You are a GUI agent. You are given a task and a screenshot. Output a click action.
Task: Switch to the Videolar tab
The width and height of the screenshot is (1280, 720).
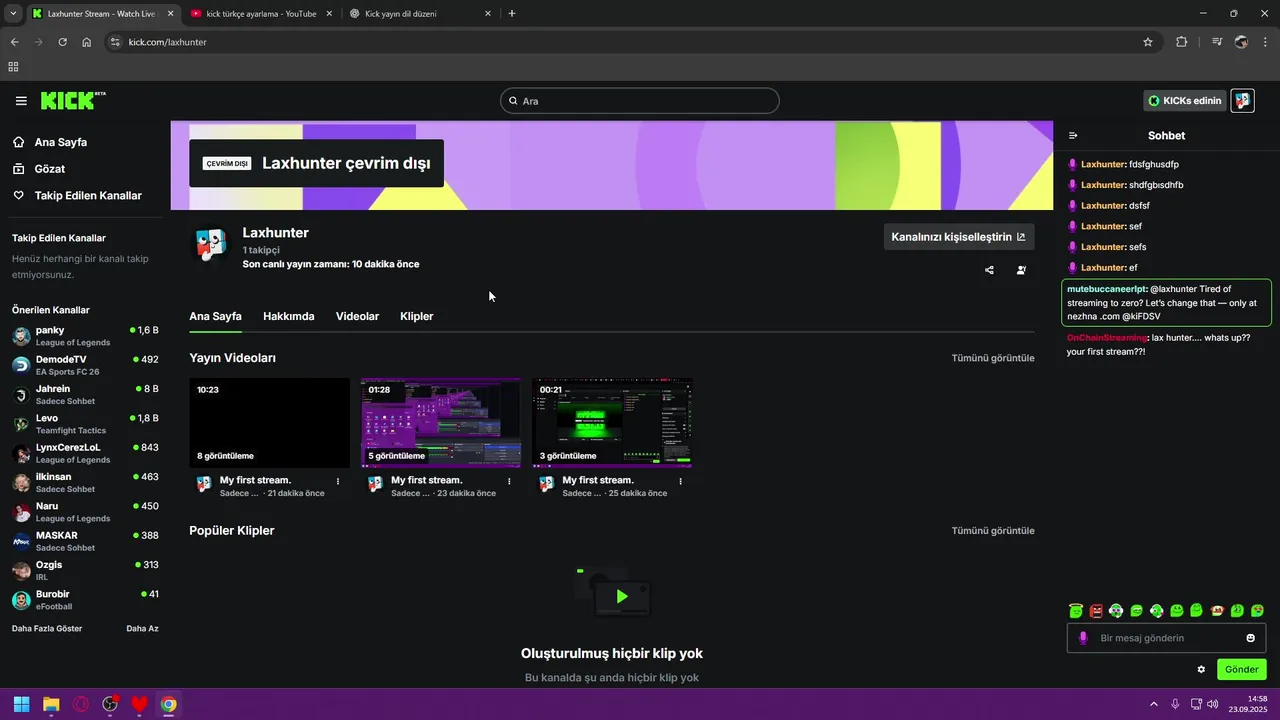pos(357,316)
